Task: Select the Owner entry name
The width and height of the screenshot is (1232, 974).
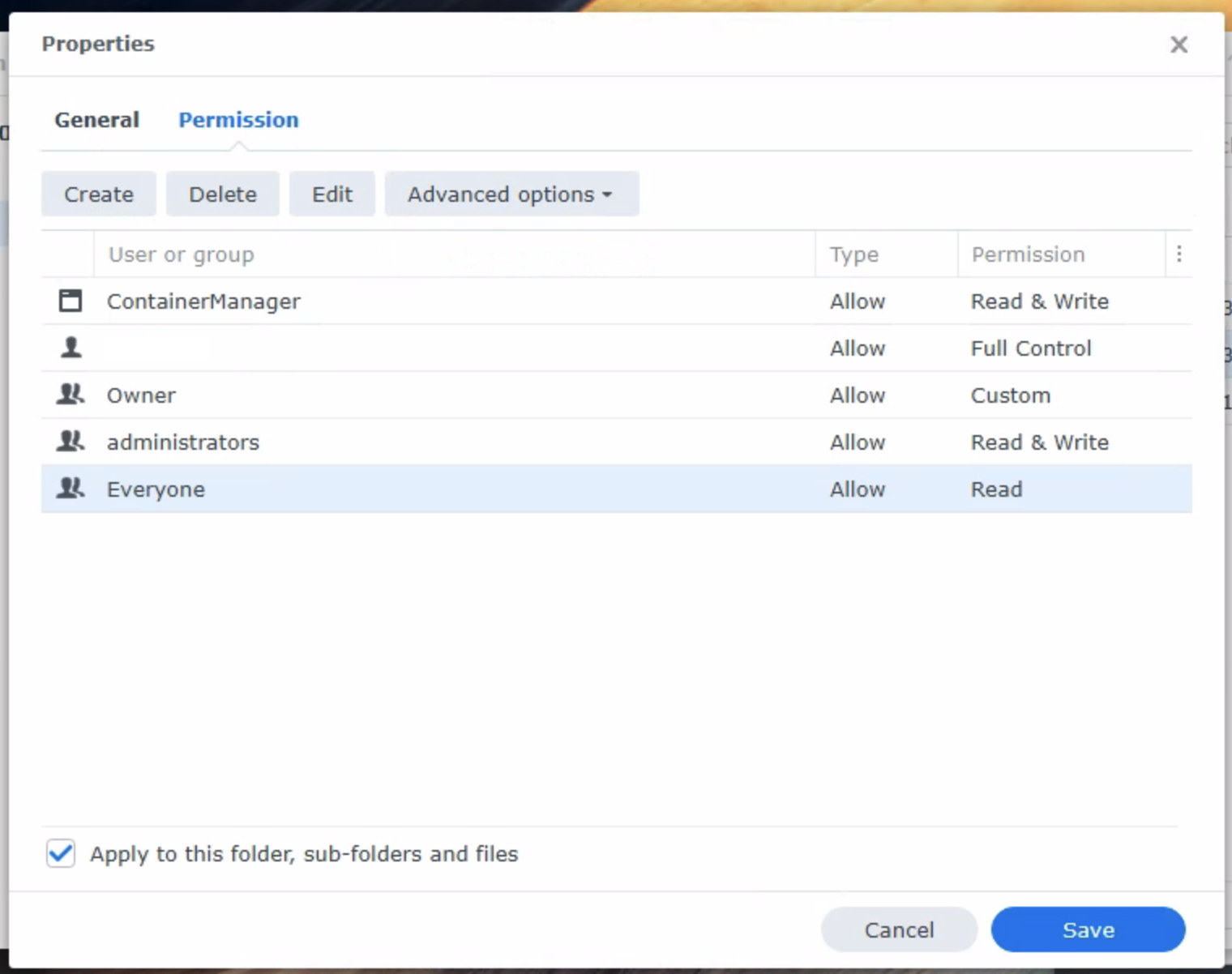Action: point(141,395)
